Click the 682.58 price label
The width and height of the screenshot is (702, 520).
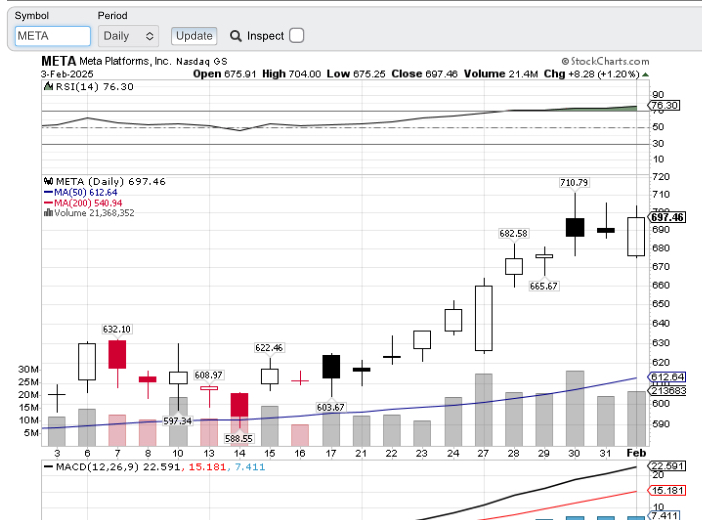coord(514,233)
